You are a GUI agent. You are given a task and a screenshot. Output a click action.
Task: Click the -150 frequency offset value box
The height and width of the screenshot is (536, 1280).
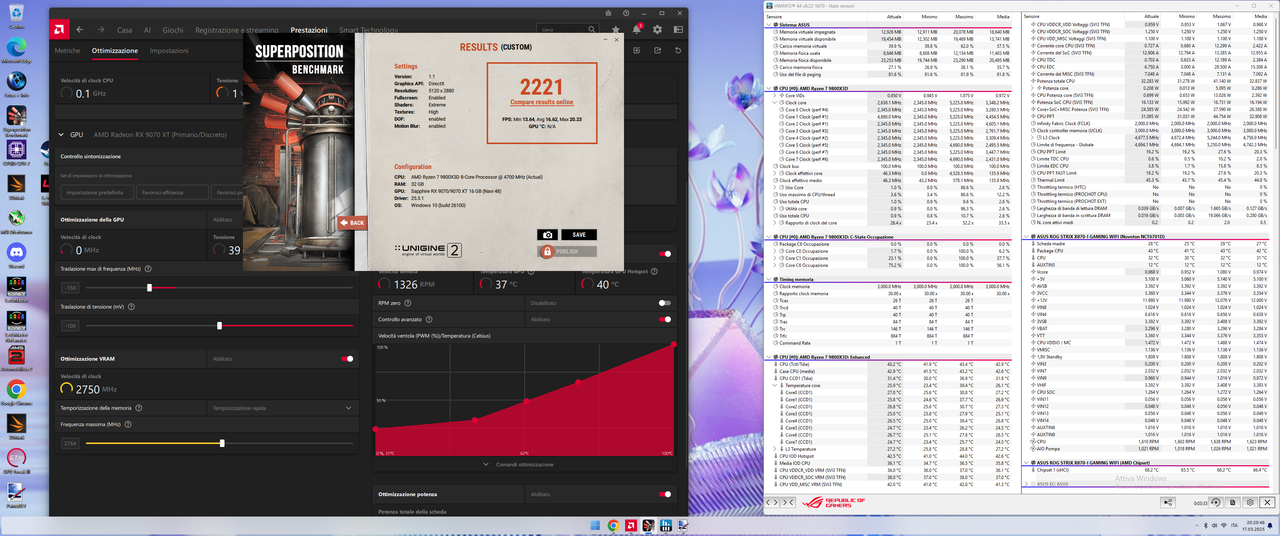point(70,288)
